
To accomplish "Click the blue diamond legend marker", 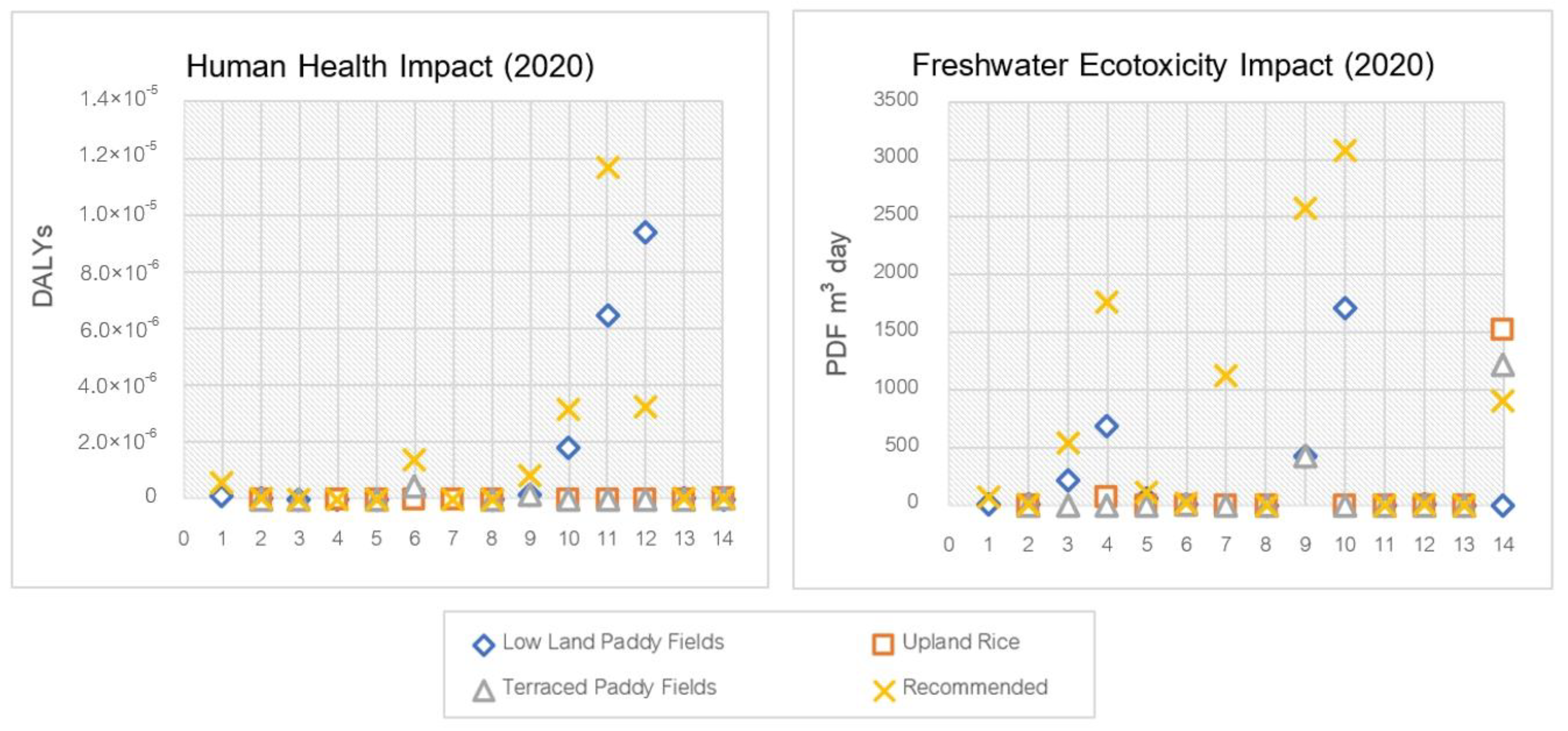I will [484, 645].
